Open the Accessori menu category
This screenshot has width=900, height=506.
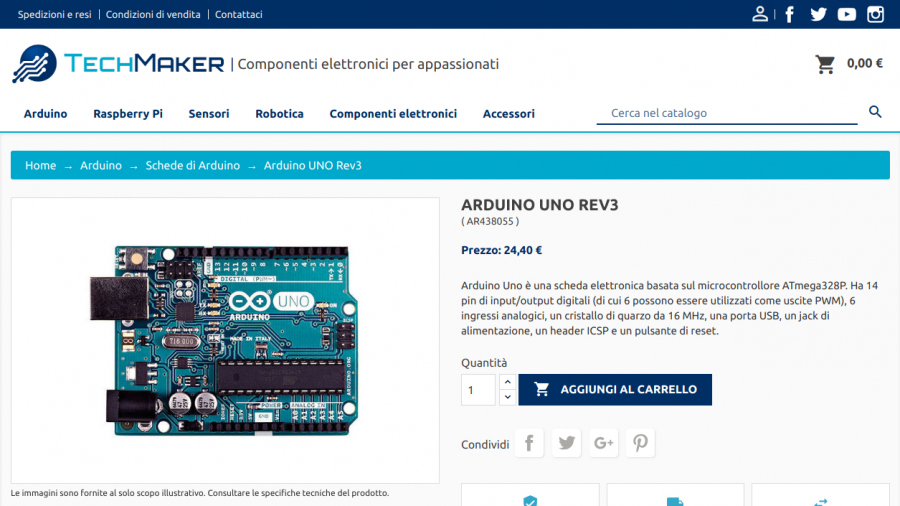click(x=509, y=114)
